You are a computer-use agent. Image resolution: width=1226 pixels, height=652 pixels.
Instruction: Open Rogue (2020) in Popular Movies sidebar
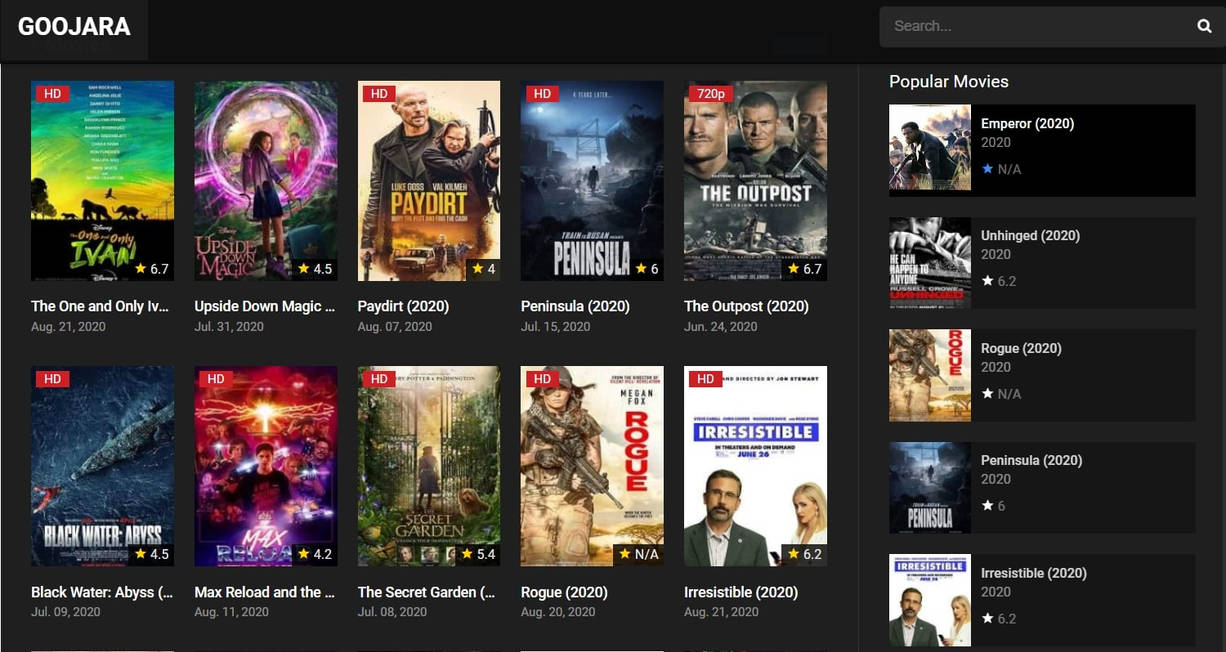pos(1021,348)
